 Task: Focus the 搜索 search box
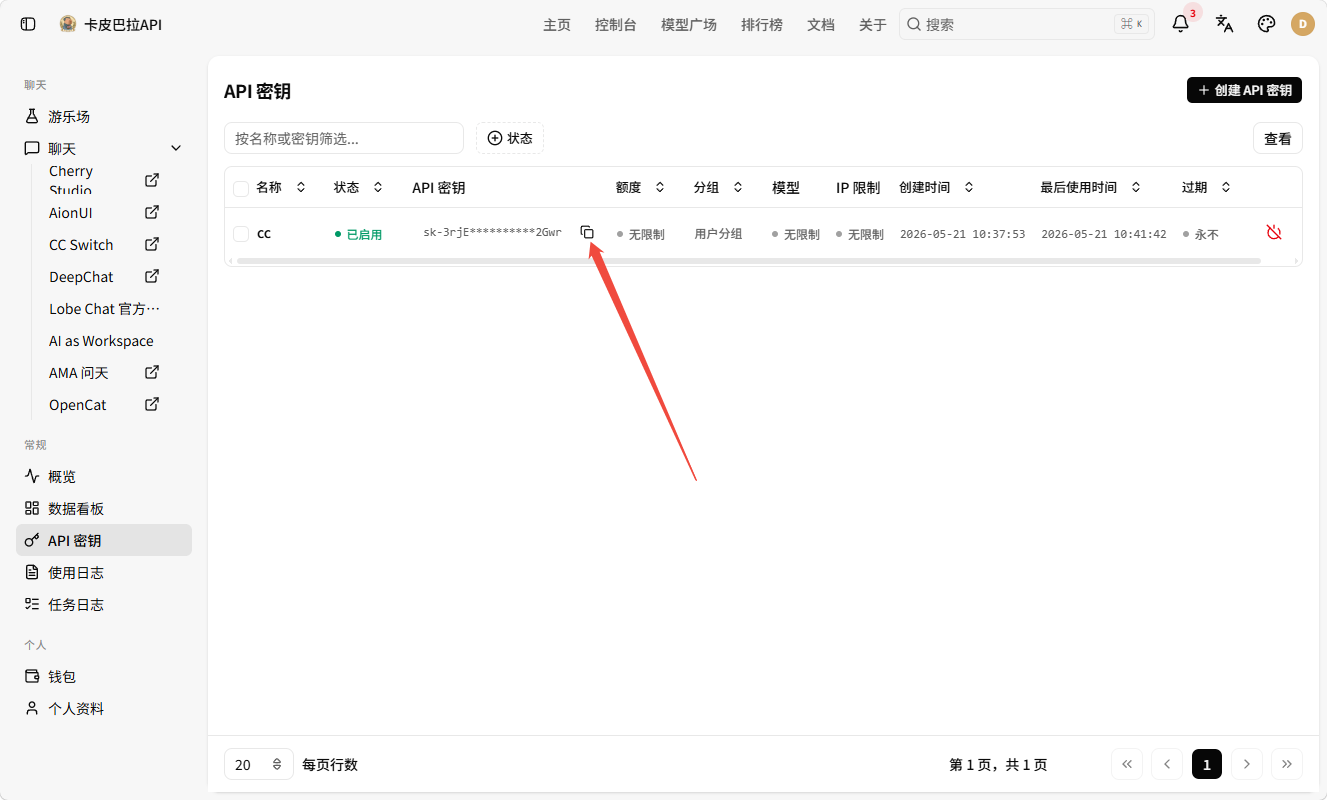[x=1027, y=24]
